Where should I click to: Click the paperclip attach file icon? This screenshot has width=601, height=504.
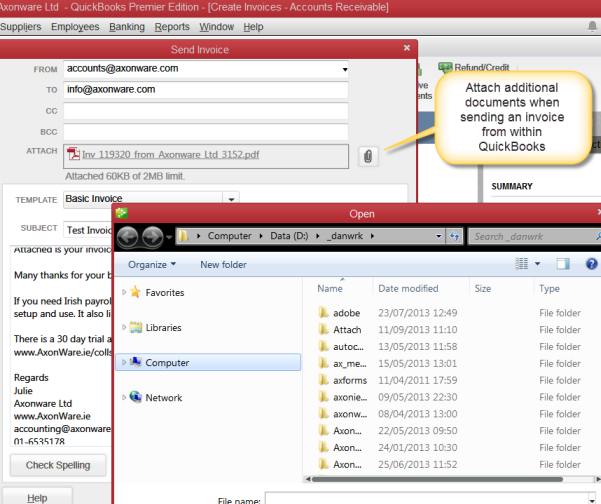[368, 156]
